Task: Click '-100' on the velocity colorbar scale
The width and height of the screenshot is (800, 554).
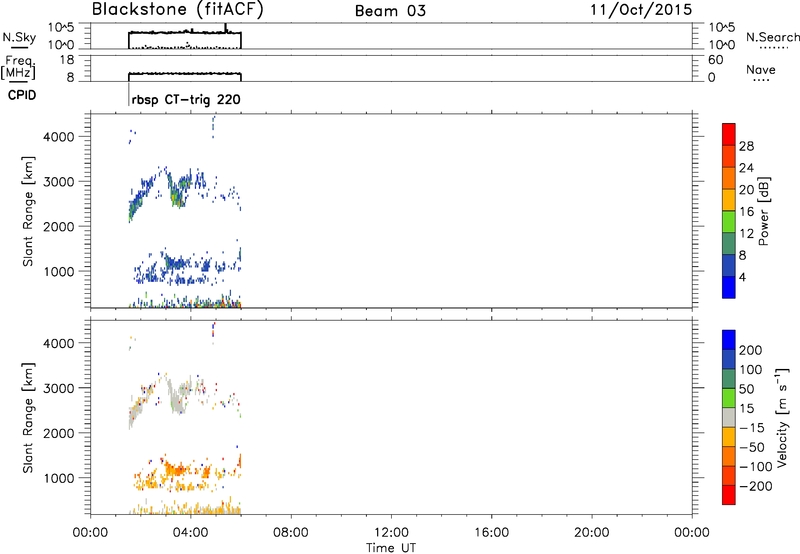Action: click(x=756, y=467)
